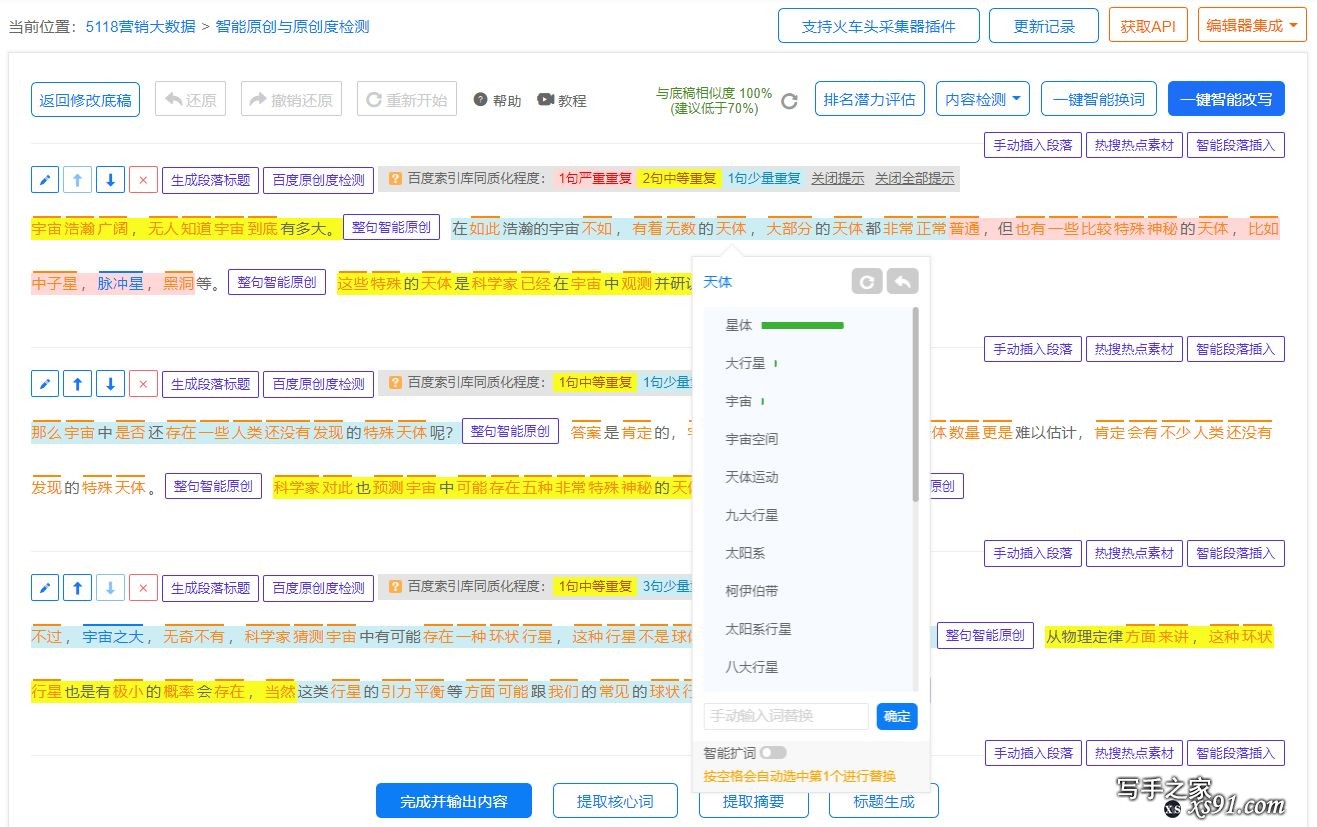Click 更新记录 button

(1044, 26)
